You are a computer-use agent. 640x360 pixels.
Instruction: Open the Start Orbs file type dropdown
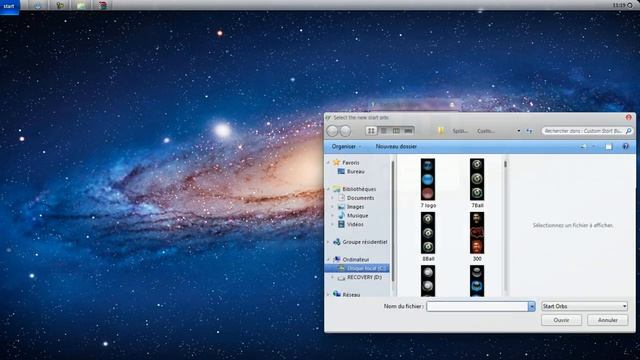point(584,306)
